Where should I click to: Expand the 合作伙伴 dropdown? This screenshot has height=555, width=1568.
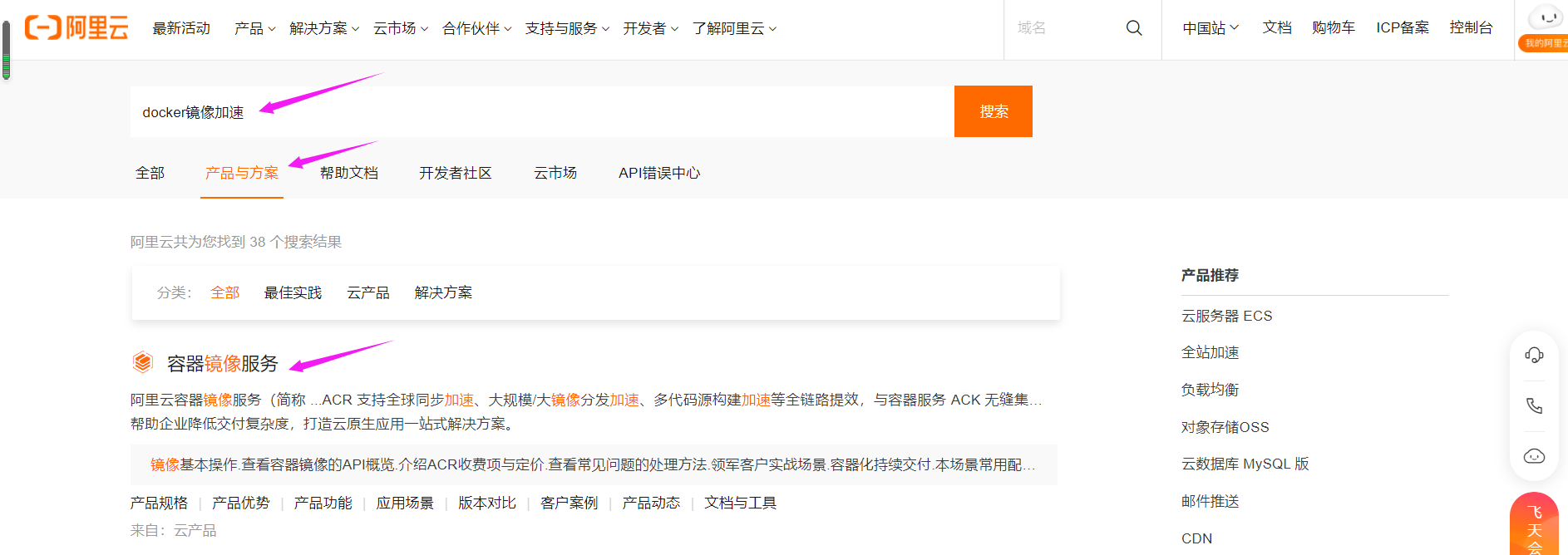click(x=476, y=28)
